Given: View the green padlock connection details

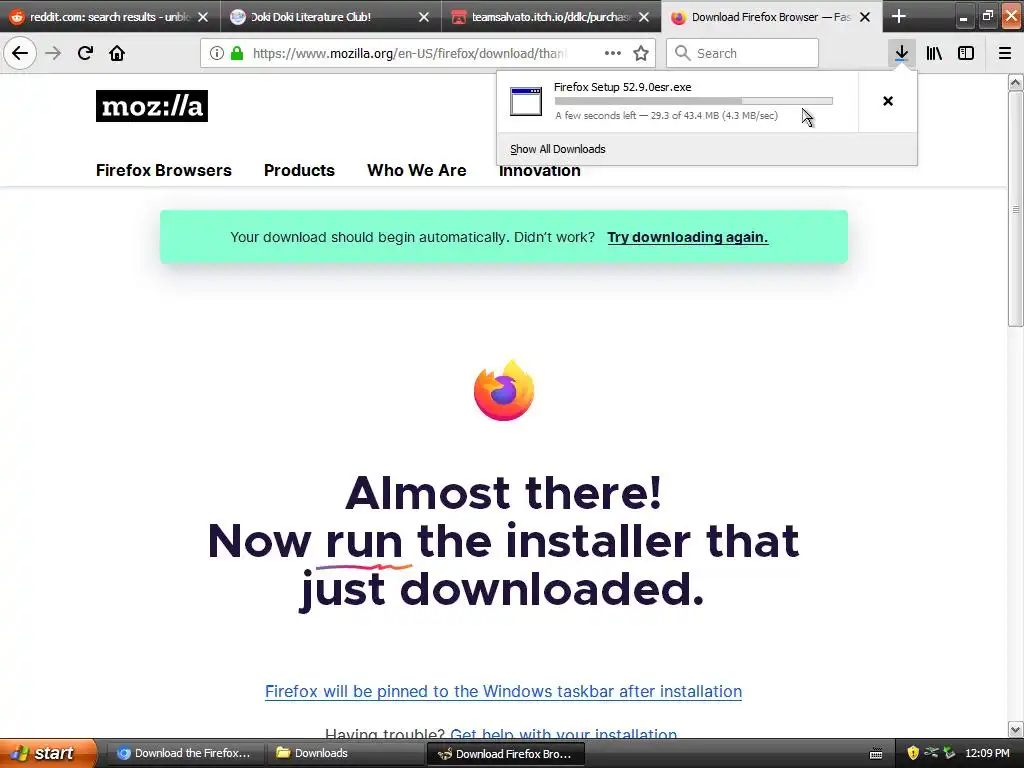Looking at the screenshot, I should coord(237,53).
